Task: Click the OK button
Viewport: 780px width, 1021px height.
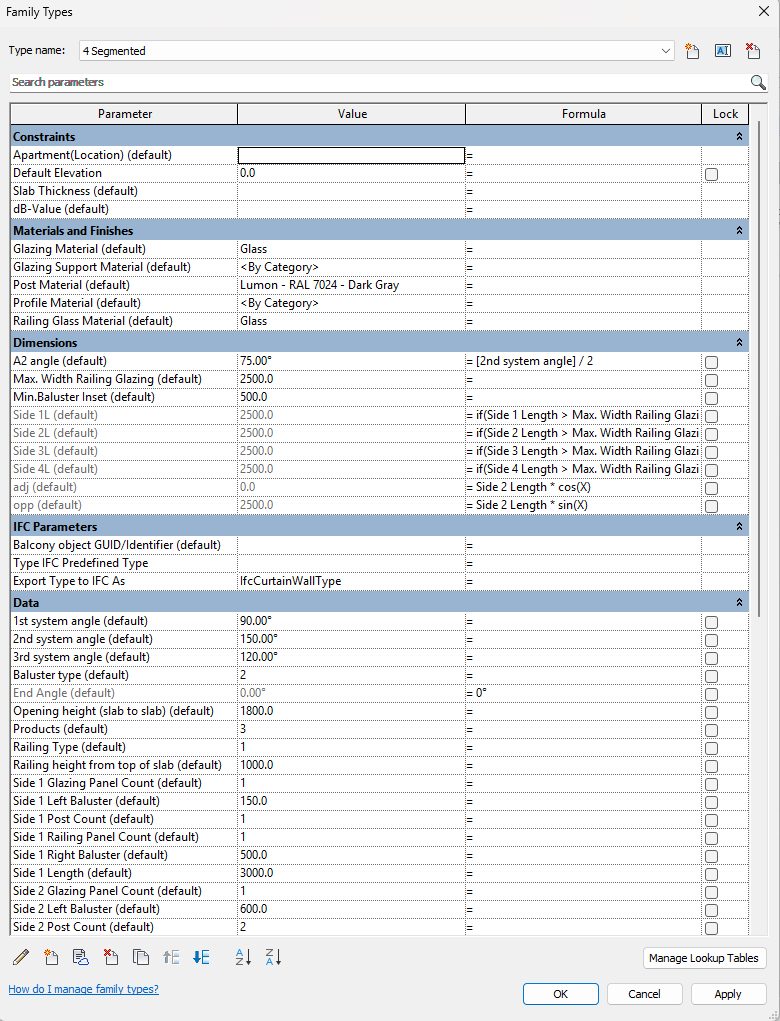Action: point(561,994)
